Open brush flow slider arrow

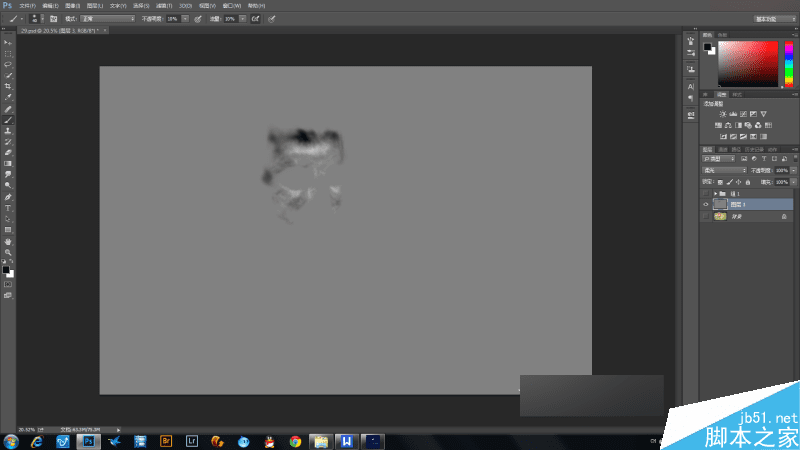coord(243,19)
